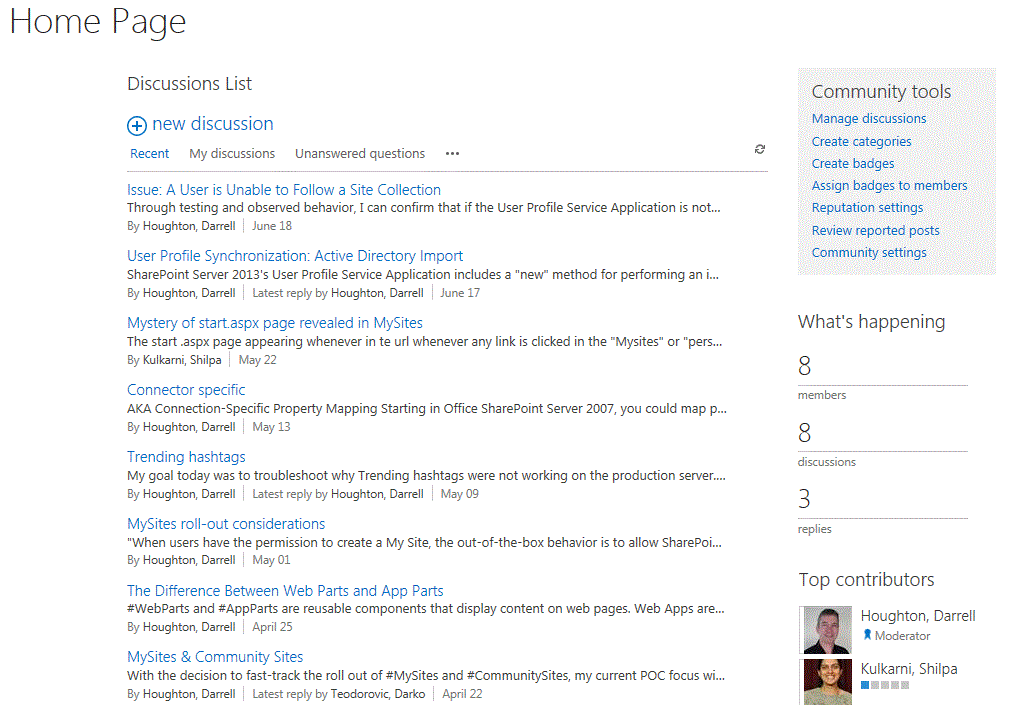Click the Top contributors heading
Screen dimensions: 1022x705
(866, 580)
